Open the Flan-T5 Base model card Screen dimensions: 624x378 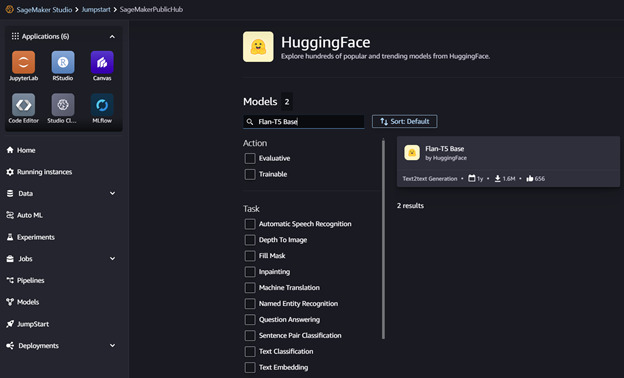[508, 162]
